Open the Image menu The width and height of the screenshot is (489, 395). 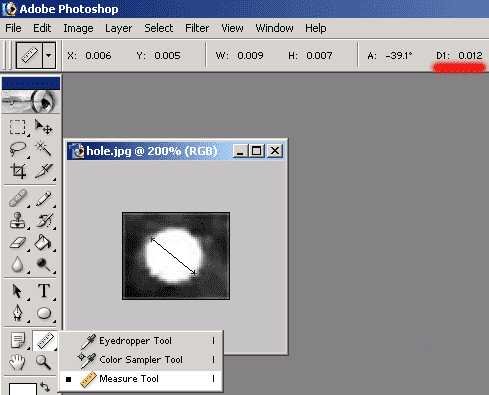click(x=78, y=28)
